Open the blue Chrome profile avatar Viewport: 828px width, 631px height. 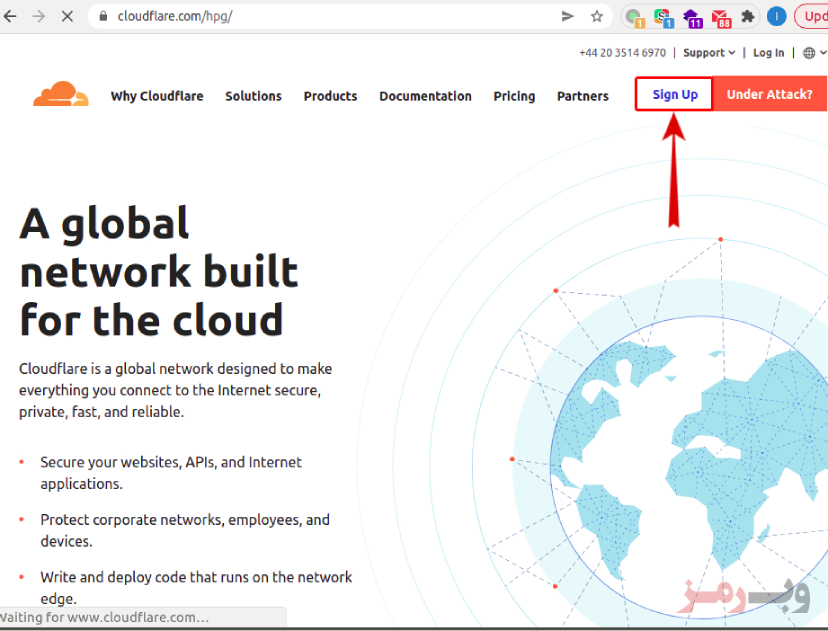pyautogui.click(x=776, y=16)
